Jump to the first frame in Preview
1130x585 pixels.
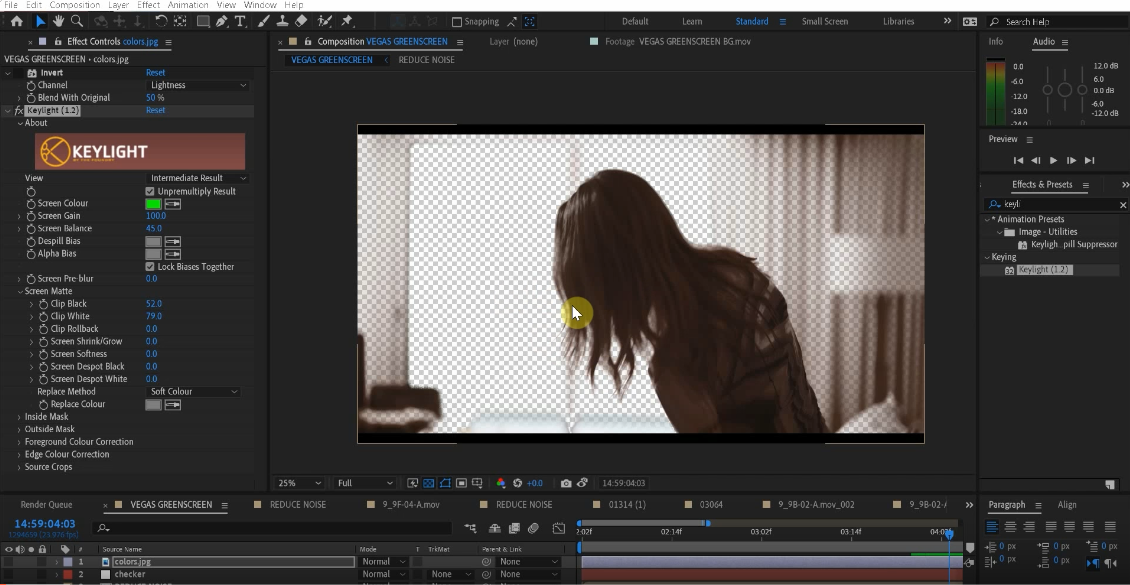click(1018, 161)
